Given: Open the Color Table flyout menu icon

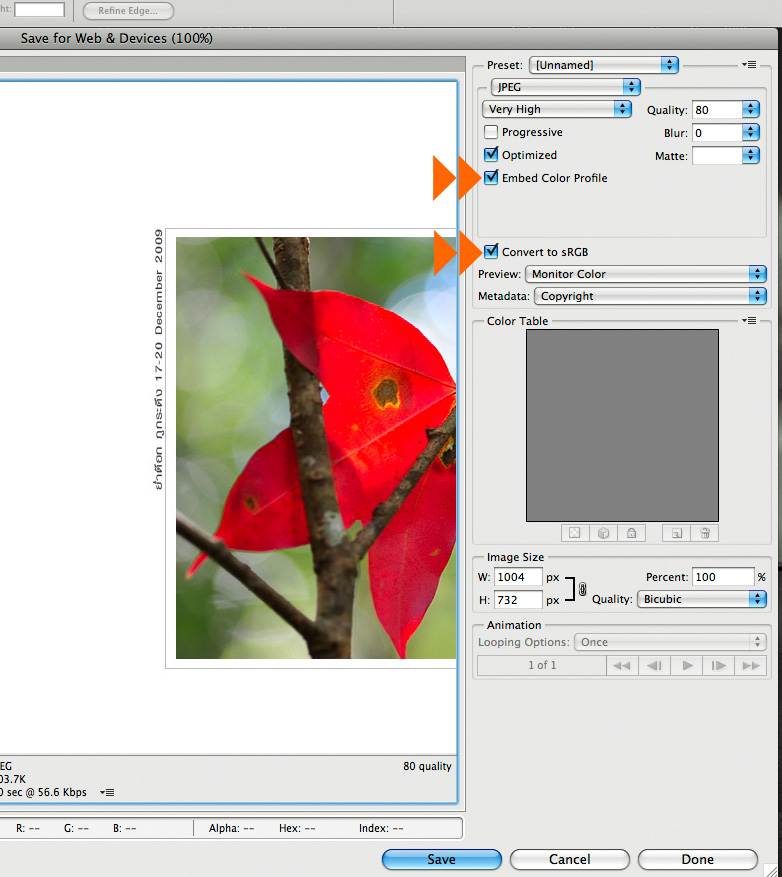Looking at the screenshot, I should (750, 321).
